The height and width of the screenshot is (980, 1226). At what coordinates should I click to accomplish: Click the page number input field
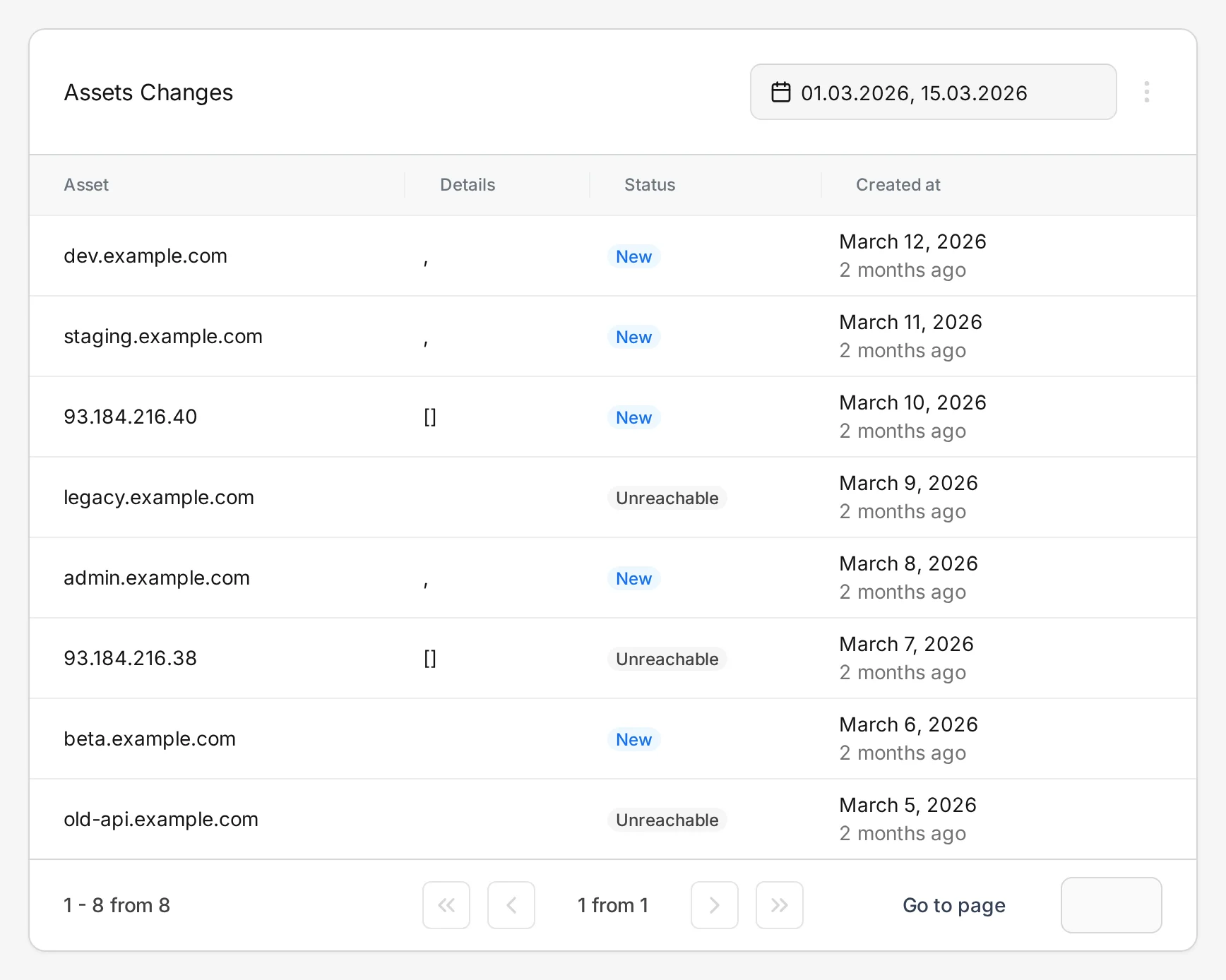(1111, 905)
